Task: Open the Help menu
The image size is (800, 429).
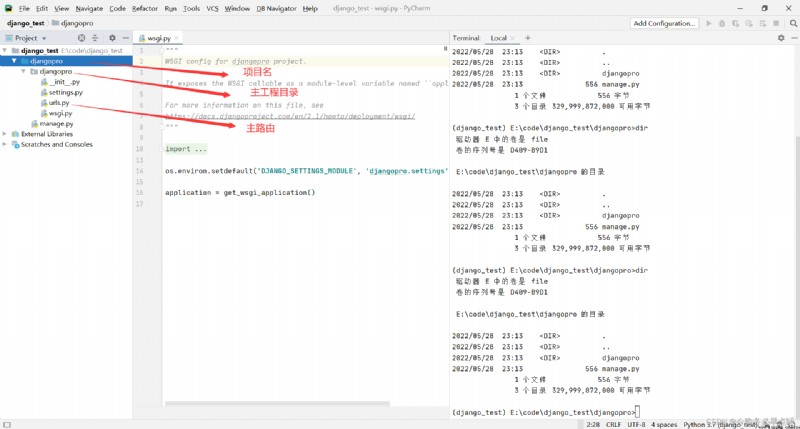Action: coord(310,8)
